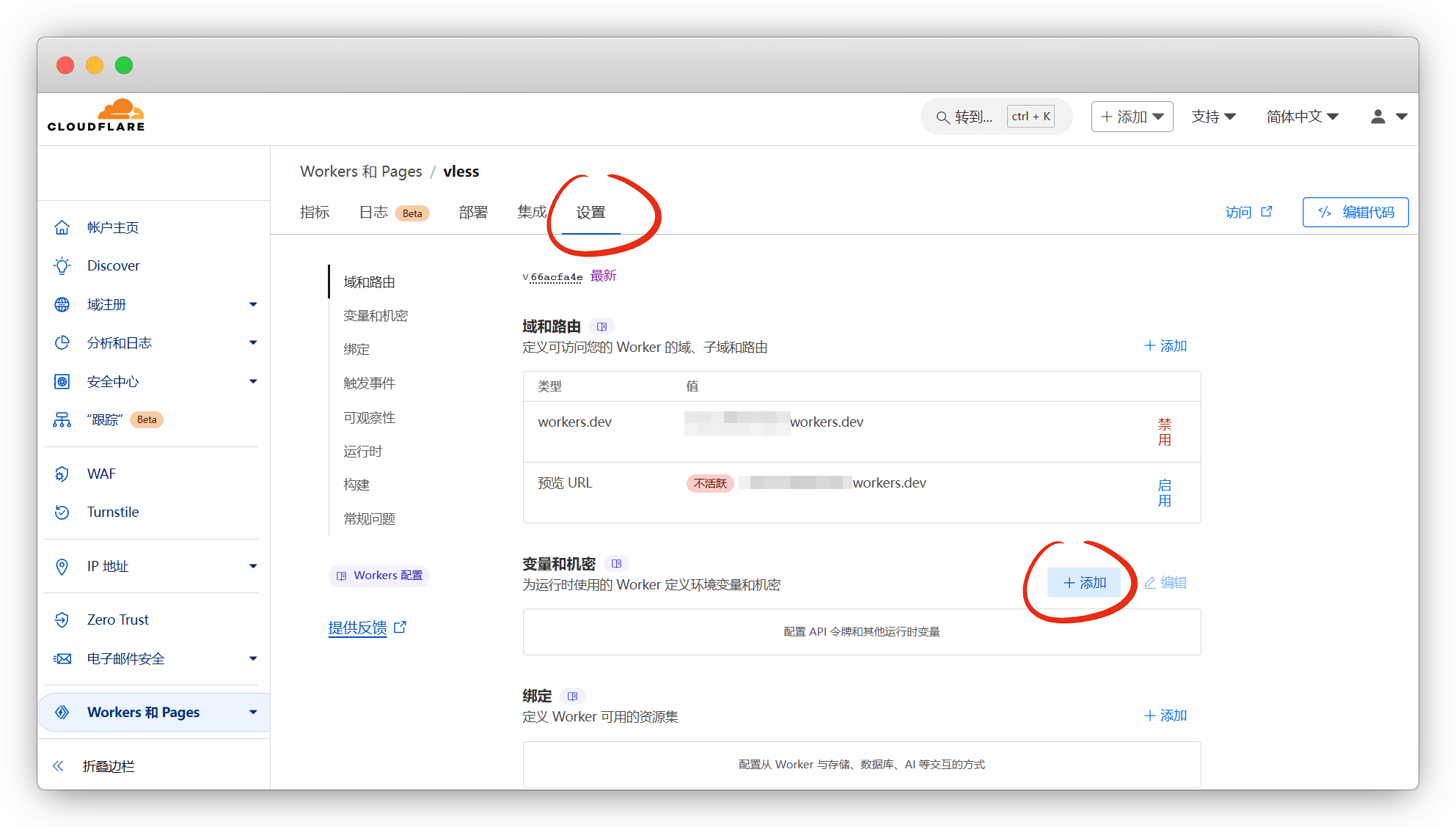Switch to the 部署 tab
This screenshot has height=827, width=1456.
click(x=473, y=213)
